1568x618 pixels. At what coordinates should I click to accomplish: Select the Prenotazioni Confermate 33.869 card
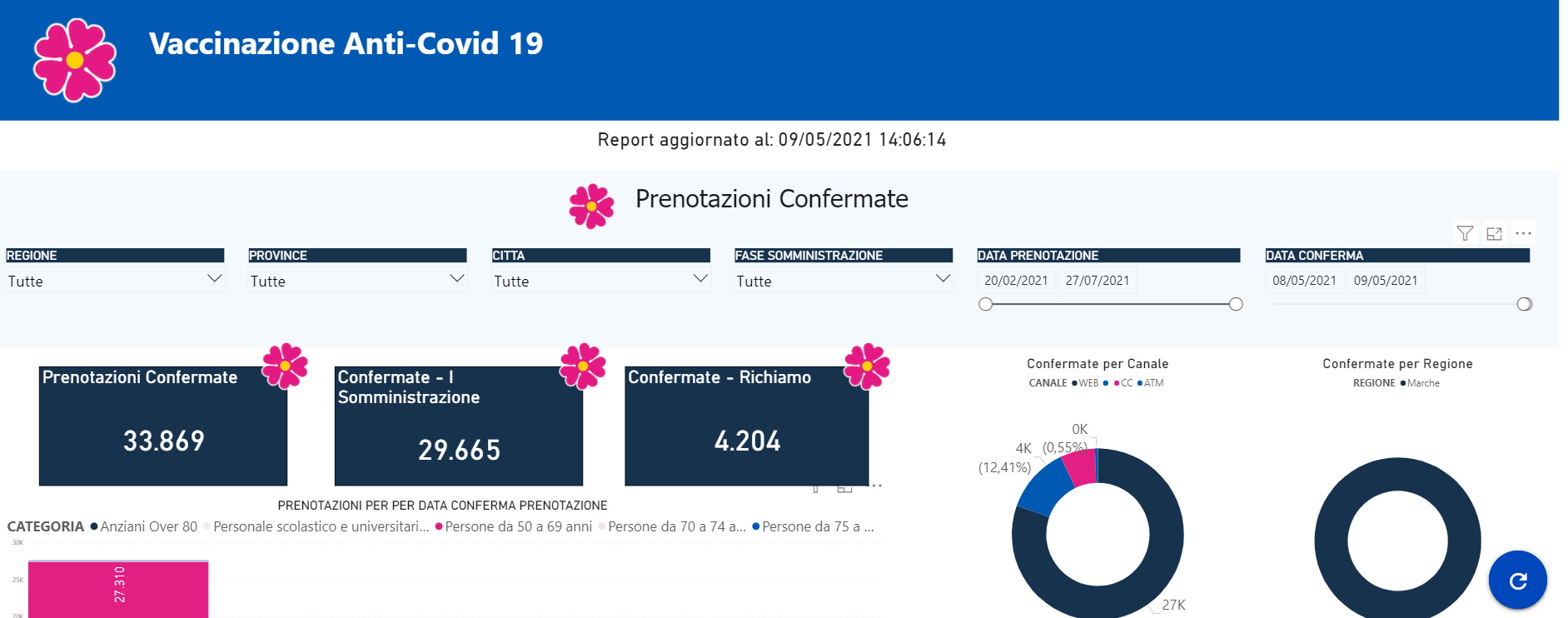pyautogui.click(x=163, y=426)
